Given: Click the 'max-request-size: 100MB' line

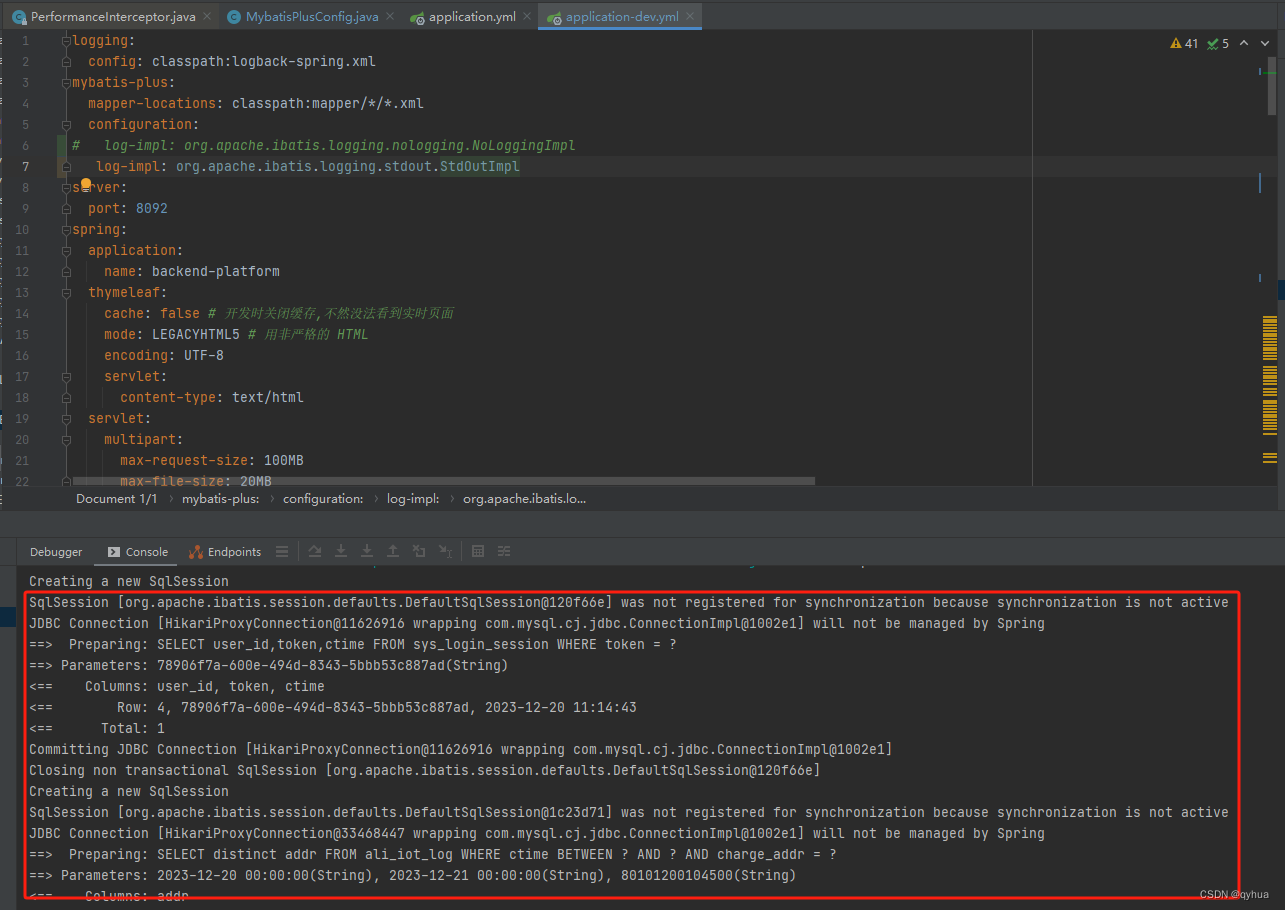Looking at the screenshot, I should (x=212, y=461).
